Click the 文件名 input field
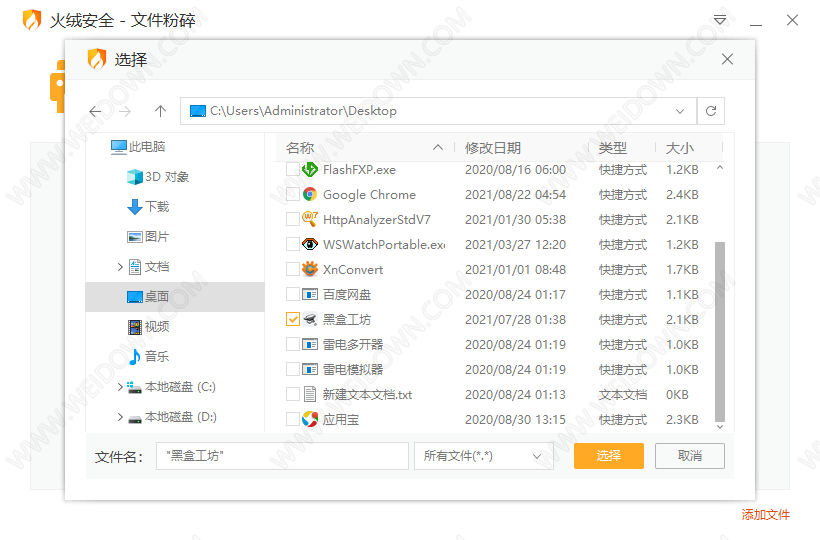Screen dimensions: 820x540 click(282, 456)
